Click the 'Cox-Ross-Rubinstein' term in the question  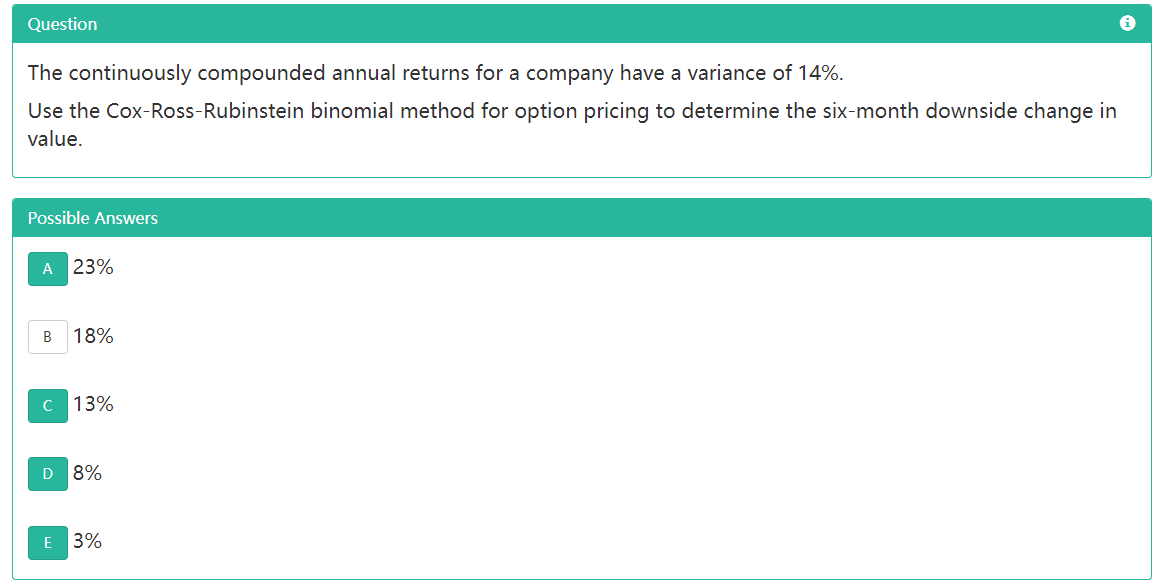pos(205,111)
